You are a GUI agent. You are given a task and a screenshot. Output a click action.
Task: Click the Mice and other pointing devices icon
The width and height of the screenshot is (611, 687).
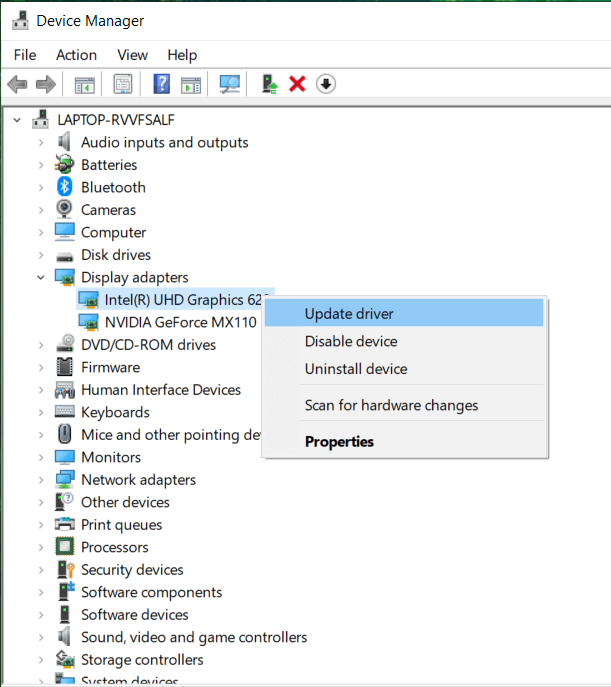pyautogui.click(x=65, y=434)
